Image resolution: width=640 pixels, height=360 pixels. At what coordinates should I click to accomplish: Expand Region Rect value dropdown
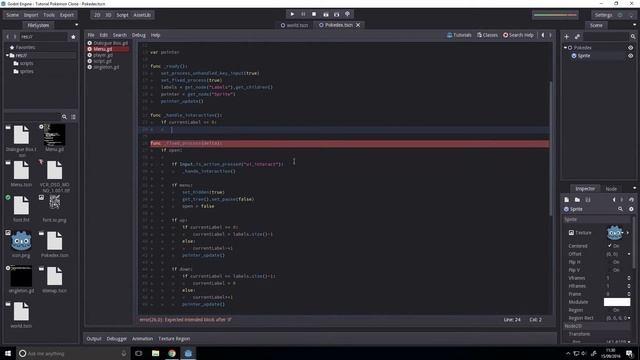click(x=629, y=318)
